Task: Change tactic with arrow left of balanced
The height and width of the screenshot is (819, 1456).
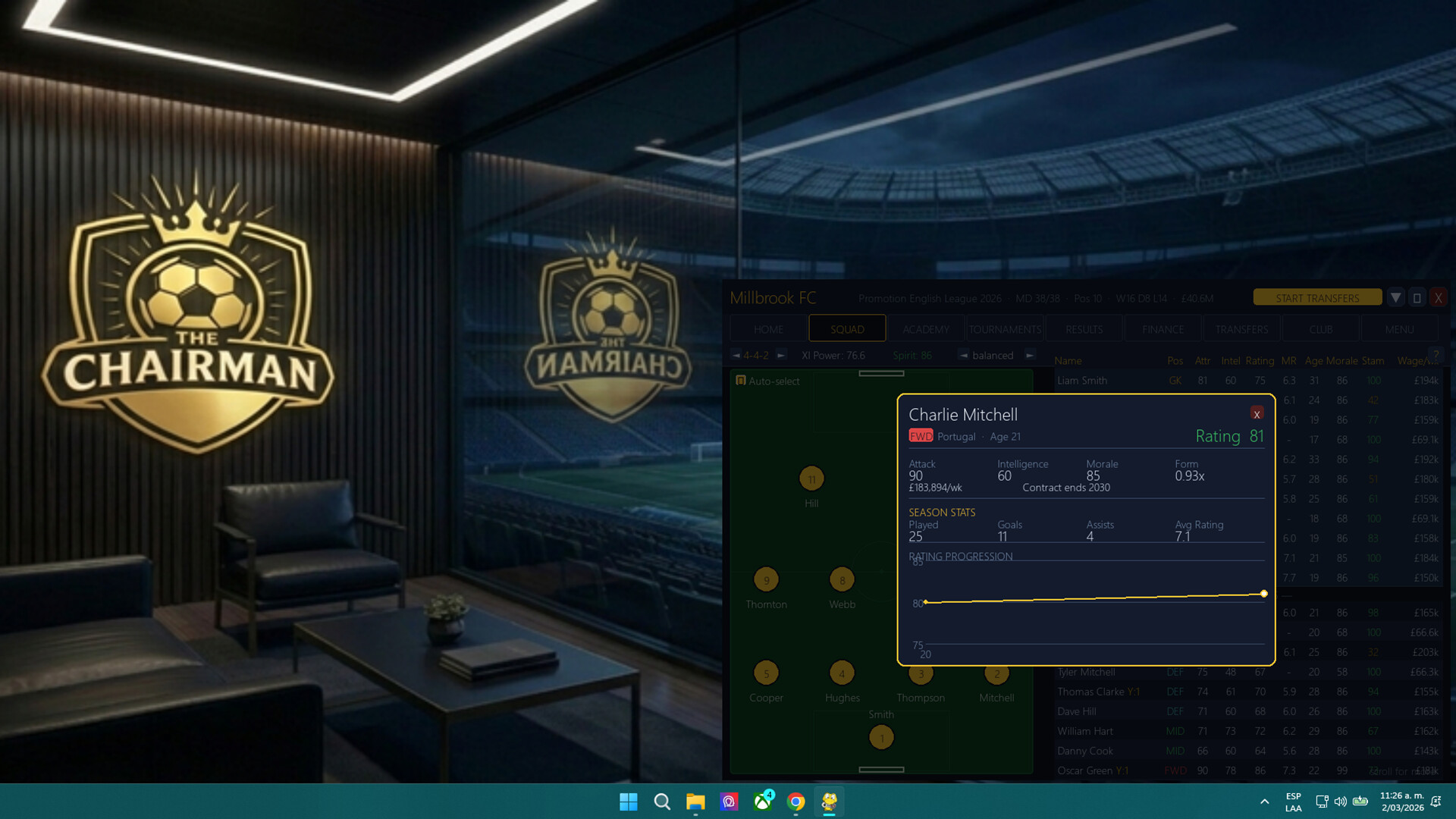Action: point(963,355)
